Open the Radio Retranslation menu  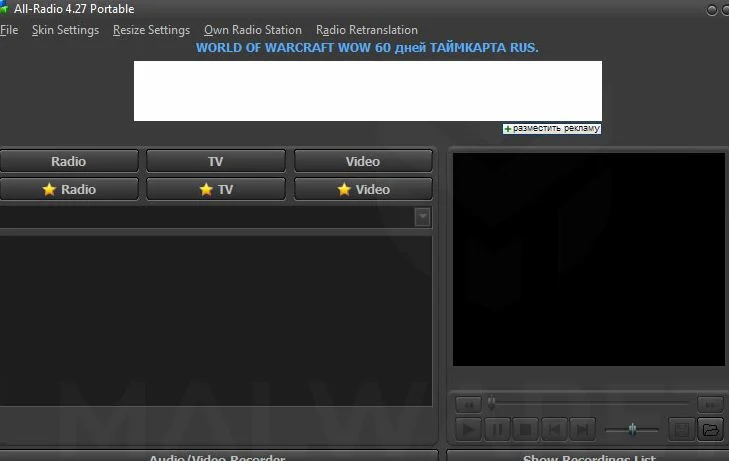click(367, 30)
